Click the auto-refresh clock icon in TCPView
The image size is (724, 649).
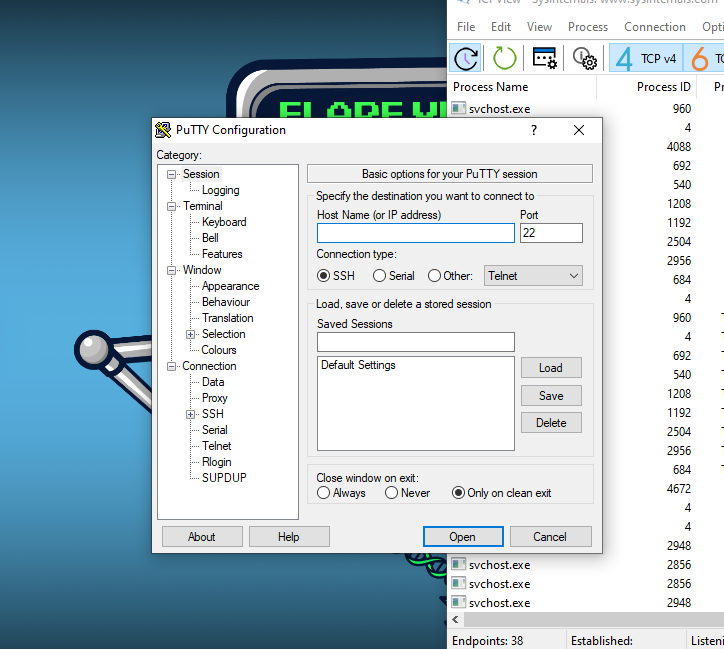pyautogui.click(x=466, y=58)
